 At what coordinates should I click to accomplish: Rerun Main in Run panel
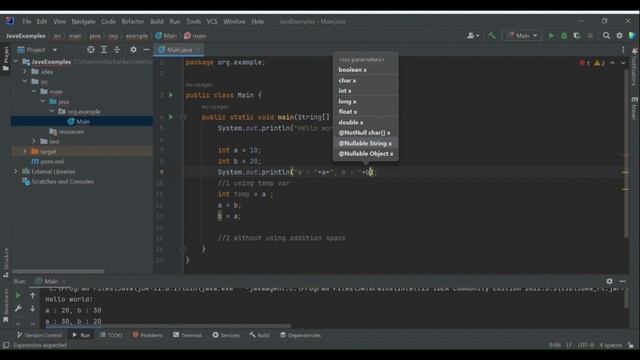18,295
